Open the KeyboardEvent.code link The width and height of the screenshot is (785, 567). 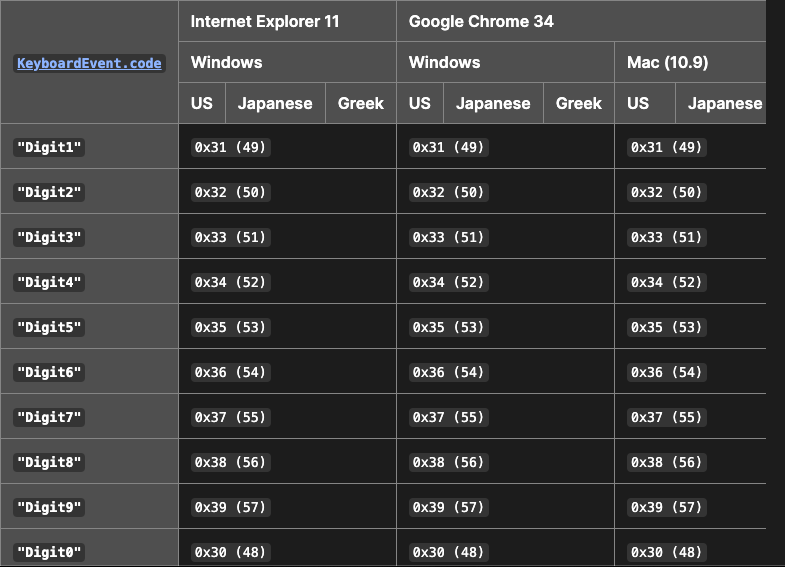[x=89, y=64]
